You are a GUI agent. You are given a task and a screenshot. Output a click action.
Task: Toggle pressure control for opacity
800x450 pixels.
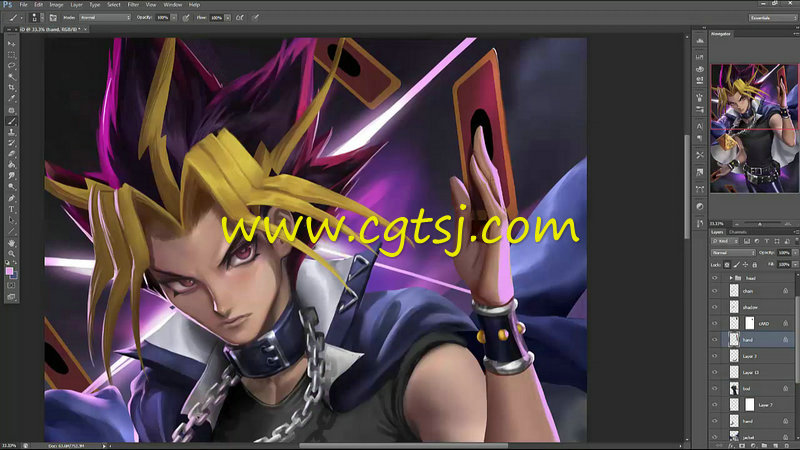(186, 17)
